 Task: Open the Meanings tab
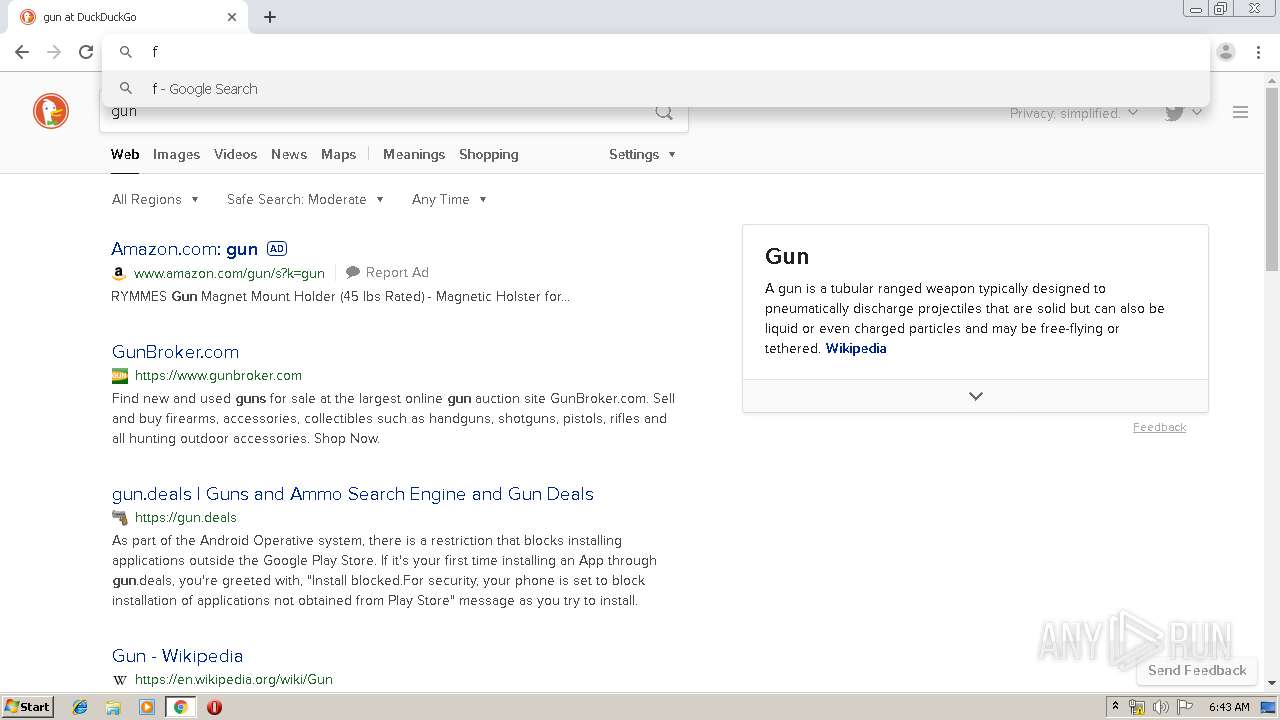[x=414, y=154]
